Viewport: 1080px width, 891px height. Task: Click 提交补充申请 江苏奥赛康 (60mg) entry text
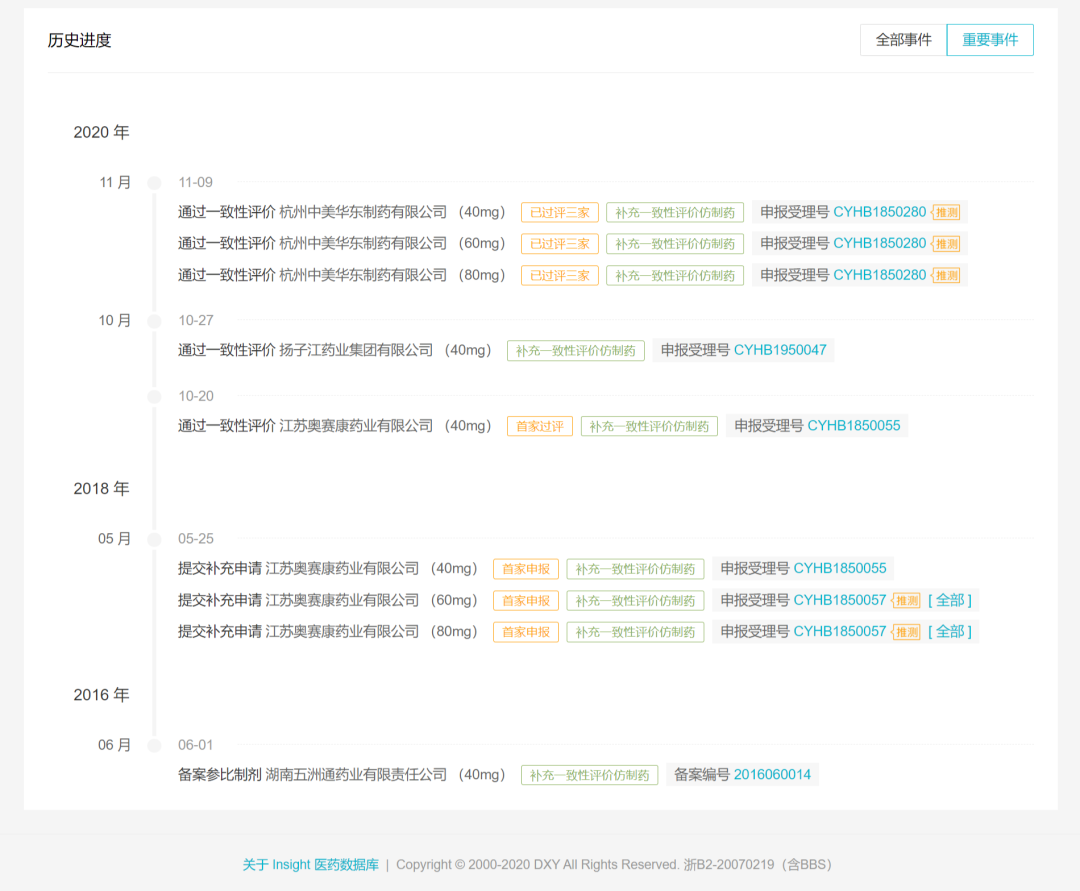[x=328, y=600]
